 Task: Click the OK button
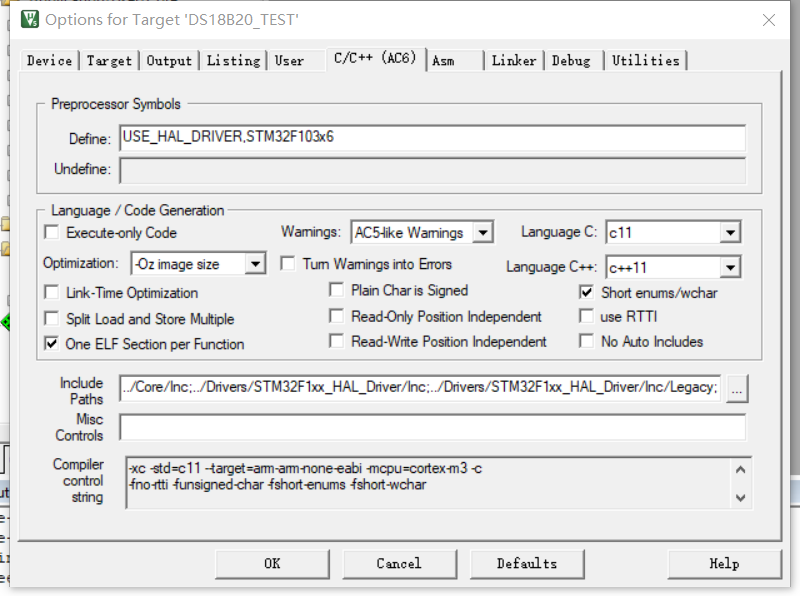coord(272,564)
